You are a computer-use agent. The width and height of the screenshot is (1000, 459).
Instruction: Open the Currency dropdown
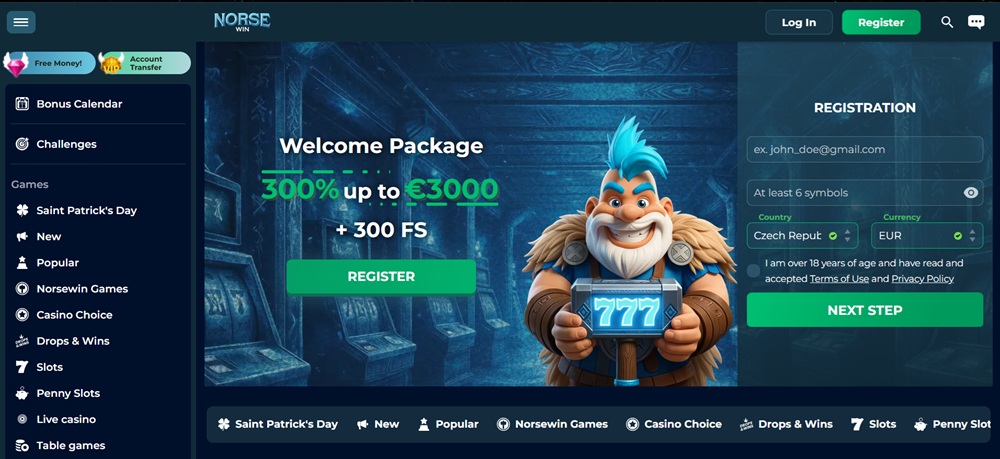927,235
